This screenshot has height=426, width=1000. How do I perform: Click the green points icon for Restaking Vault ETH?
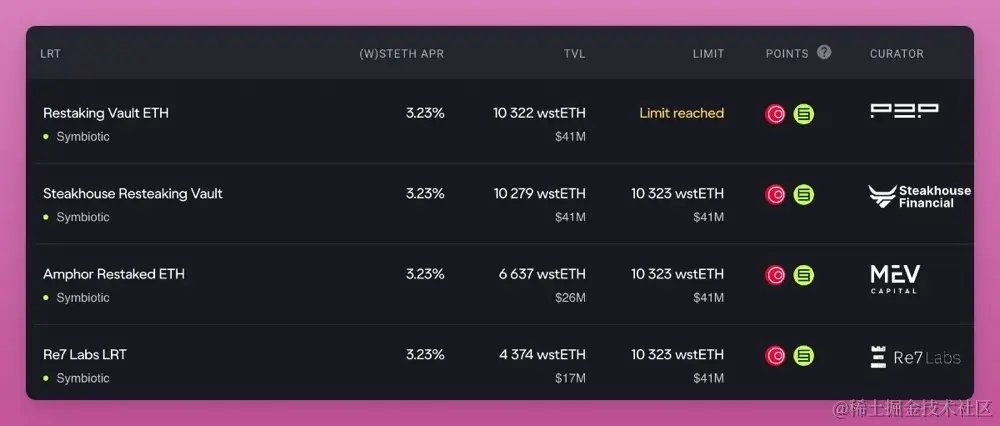tap(804, 114)
